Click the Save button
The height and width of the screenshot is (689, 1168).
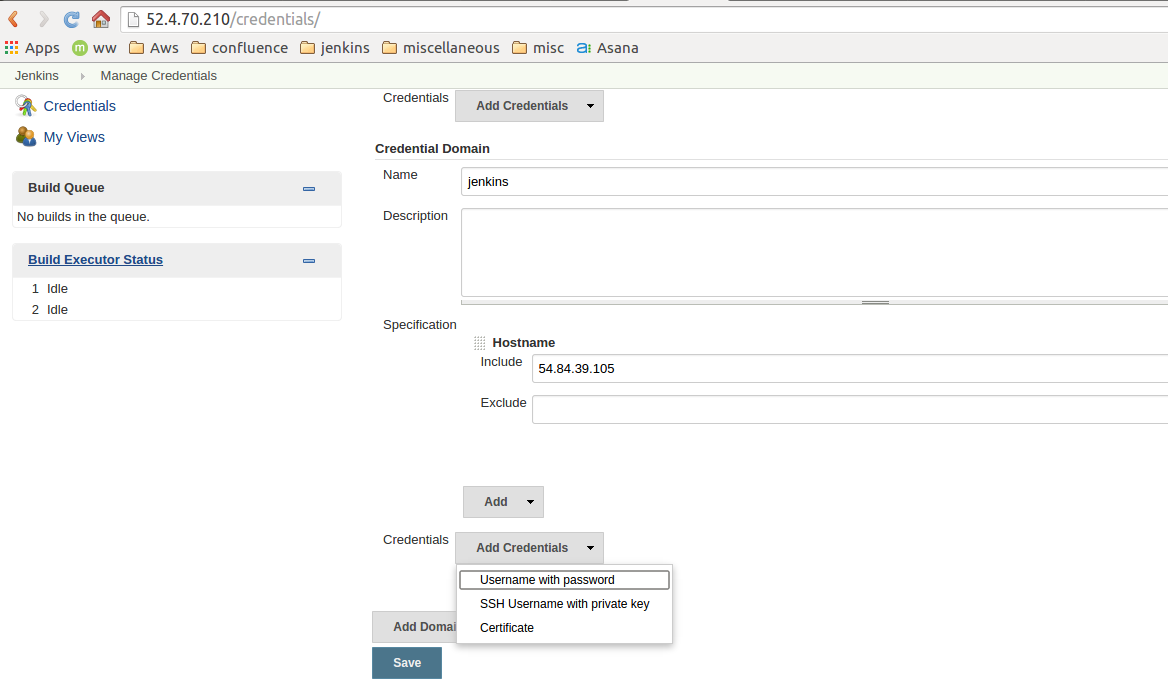point(407,663)
